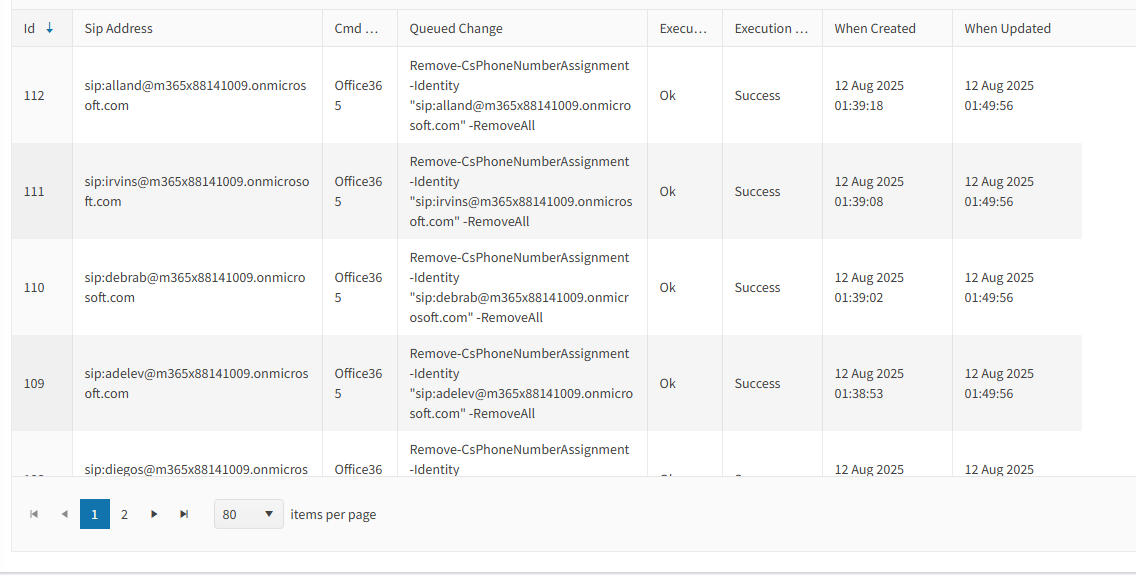This screenshot has width=1136, height=575.
Task: Click the Id sort descending arrow
Action: point(49,28)
